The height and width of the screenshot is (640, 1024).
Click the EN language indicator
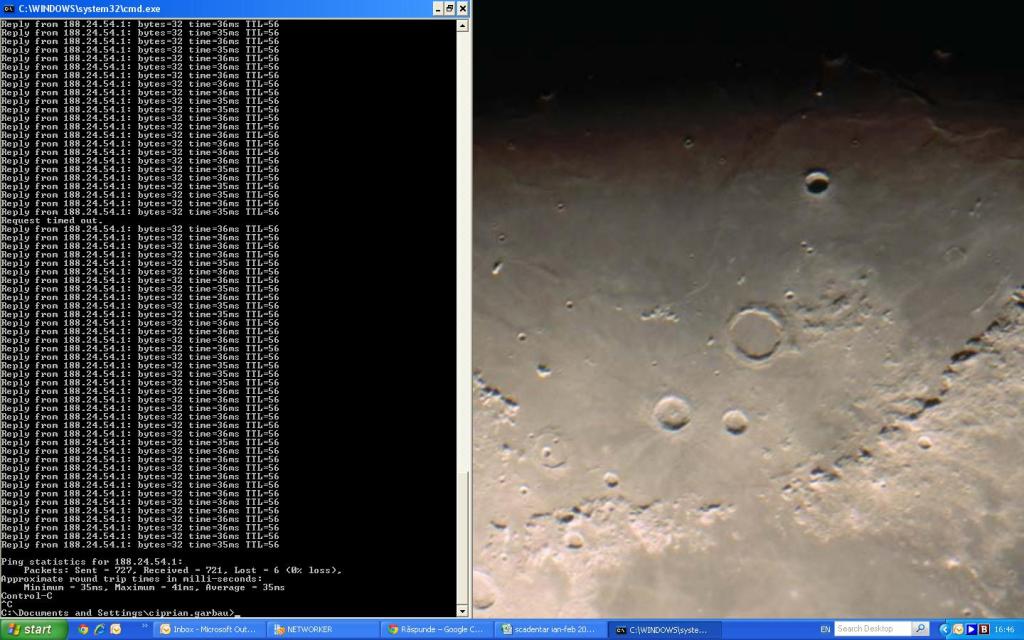pos(825,629)
